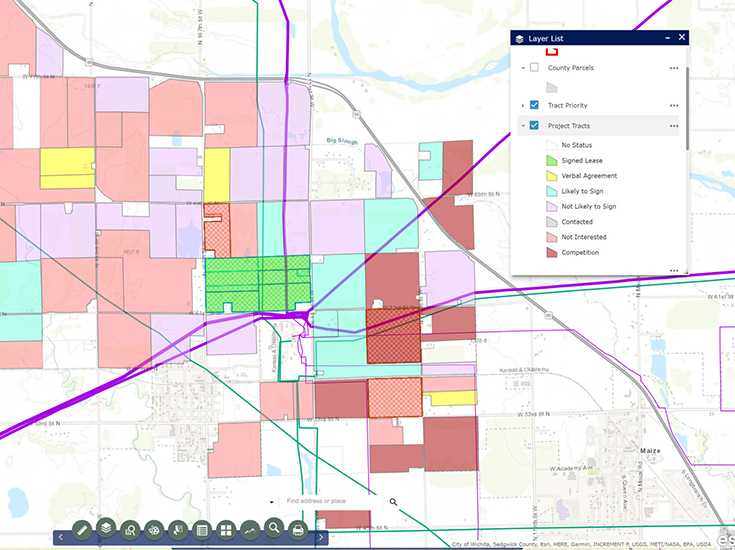
Task: Click the Layer List stack icon in header
Action: click(519, 39)
